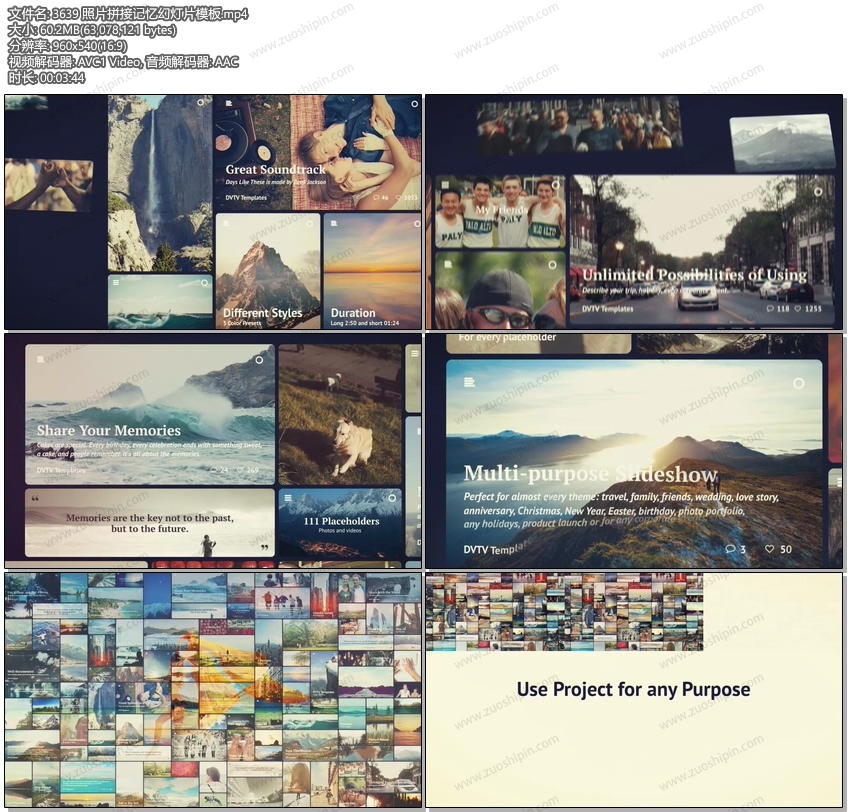Image resolution: width=848 pixels, height=812 pixels.
Task: Toggle the circle on the waterfall photo
Action: pyautogui.click(x=201, y=103)
